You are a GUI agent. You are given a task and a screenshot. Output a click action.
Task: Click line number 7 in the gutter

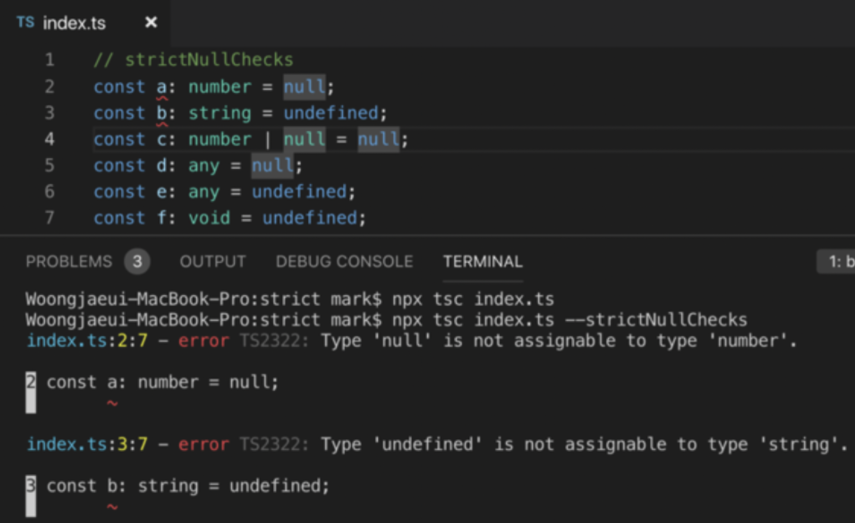coord(50,218)
